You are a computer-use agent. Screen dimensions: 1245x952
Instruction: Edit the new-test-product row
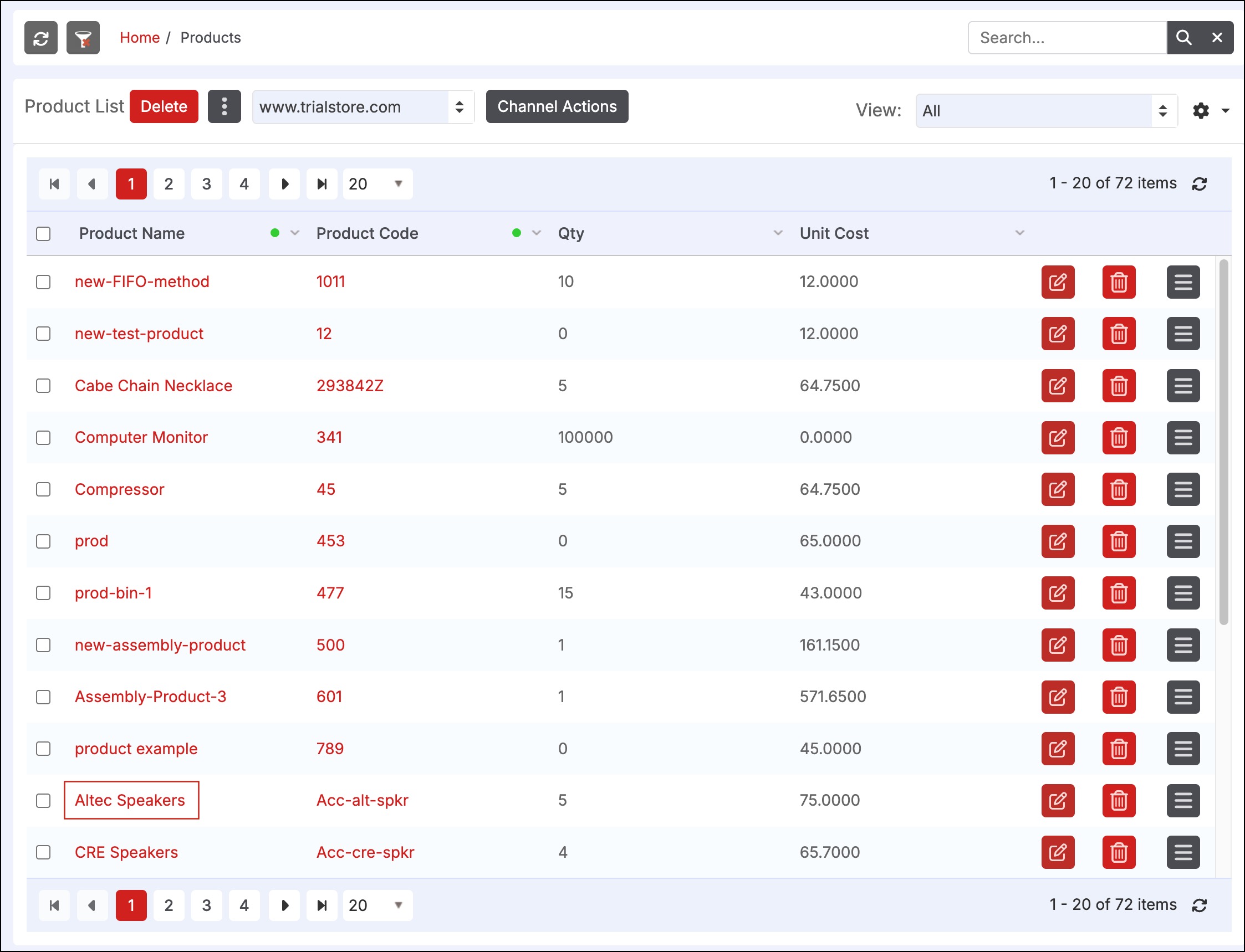[1058, 334]
